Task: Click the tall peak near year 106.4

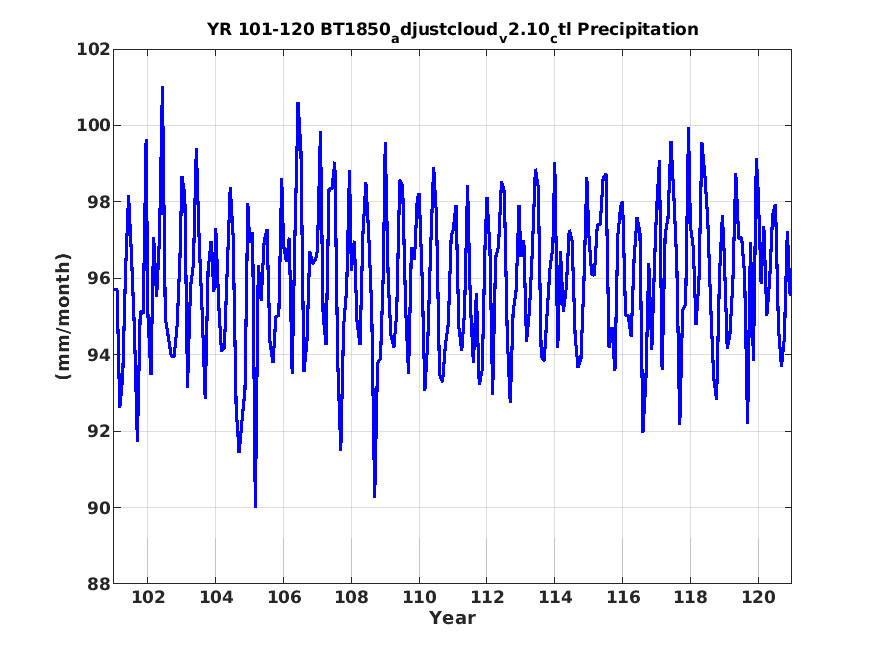Action: point(298,104)
